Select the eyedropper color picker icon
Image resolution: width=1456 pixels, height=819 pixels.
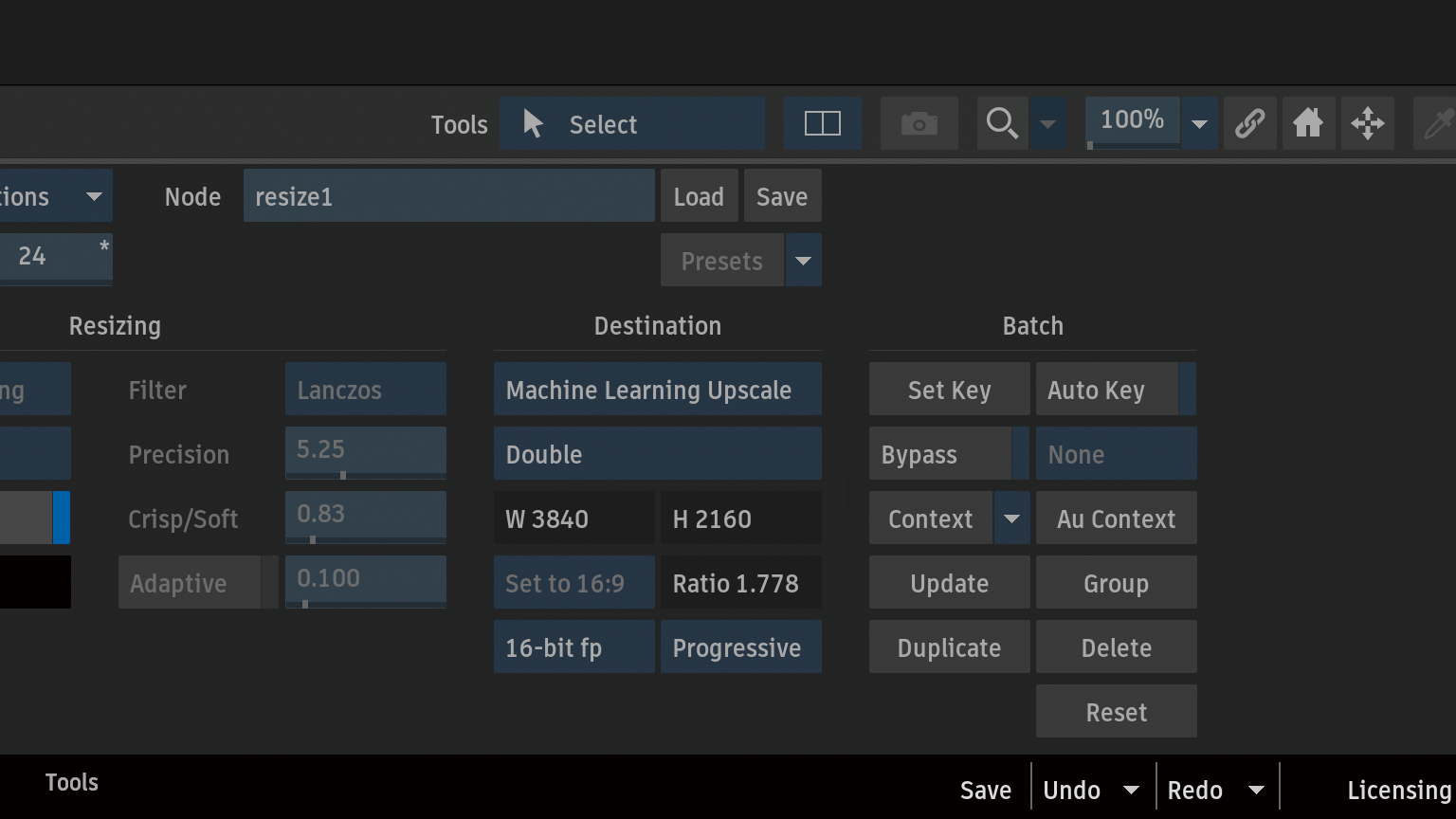[x=1437, y=123]
